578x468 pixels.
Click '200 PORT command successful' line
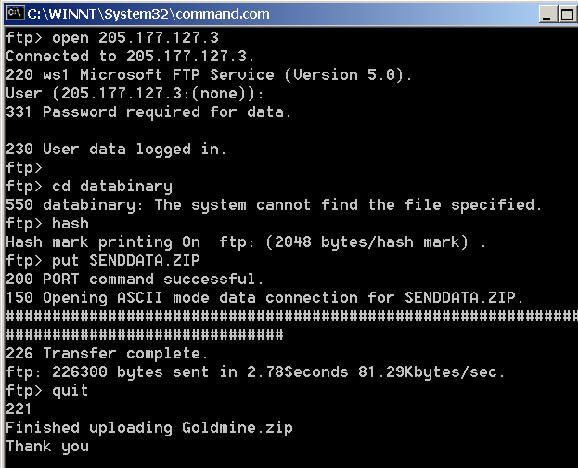pyautogui.click(x=135, y=279)
